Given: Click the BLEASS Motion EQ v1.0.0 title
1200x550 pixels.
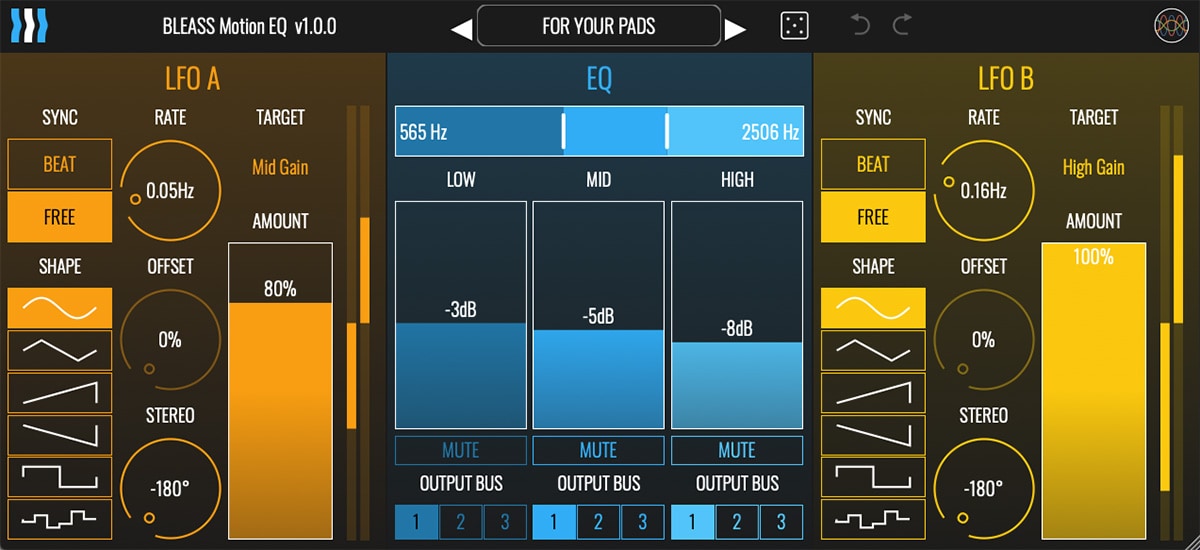Looking at the screenshot, I should point(249,27).
